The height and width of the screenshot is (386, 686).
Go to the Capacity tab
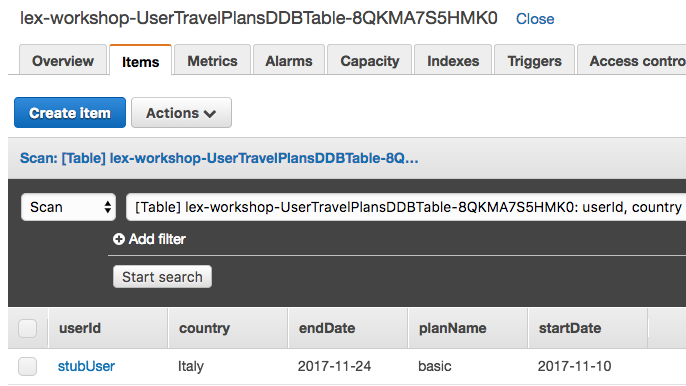coord(370,60)
